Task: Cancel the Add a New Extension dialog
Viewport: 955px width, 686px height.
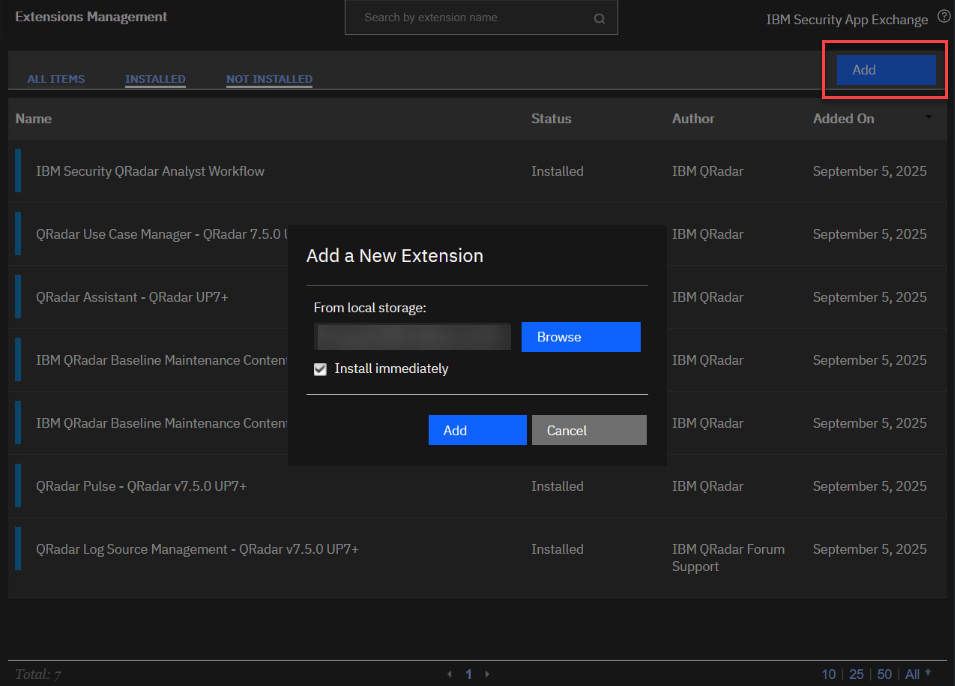Action: (x=589, y=430)
